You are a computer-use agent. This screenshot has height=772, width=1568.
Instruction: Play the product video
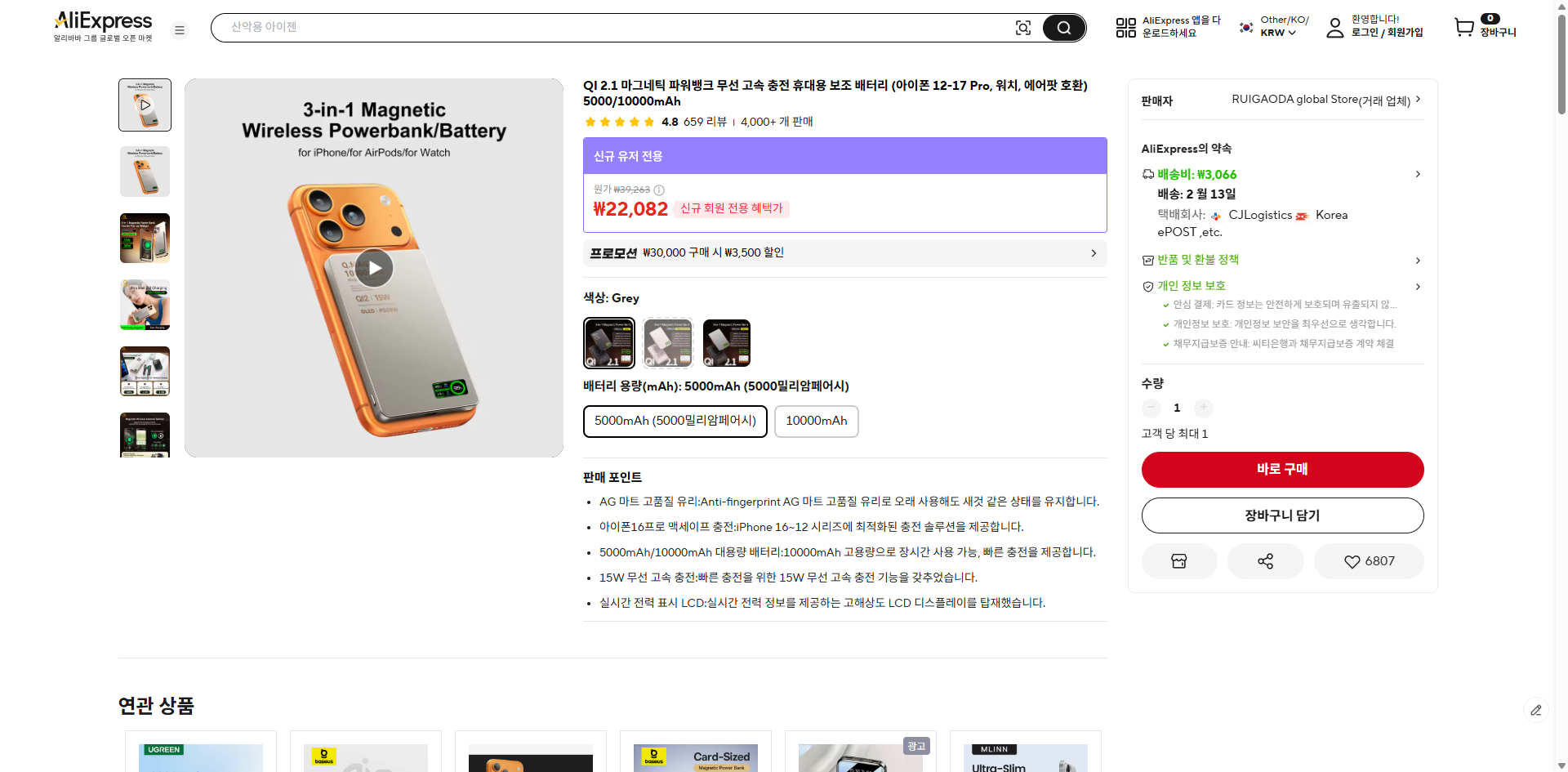pyautogui.click(x=374, y=267)
